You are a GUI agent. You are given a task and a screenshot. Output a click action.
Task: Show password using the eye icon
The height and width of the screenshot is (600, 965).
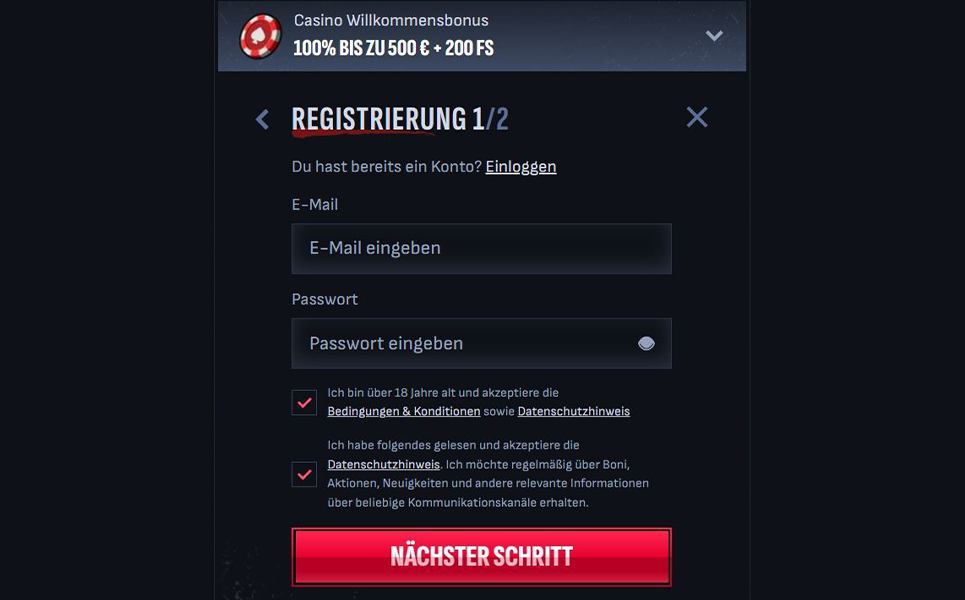(646, 344)
